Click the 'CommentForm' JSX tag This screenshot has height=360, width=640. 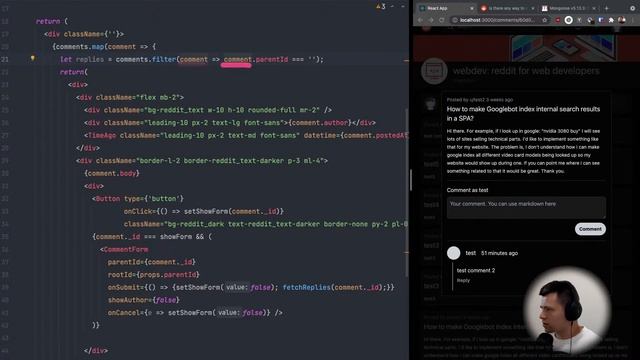pyautogui.click(x=126, y=249)
